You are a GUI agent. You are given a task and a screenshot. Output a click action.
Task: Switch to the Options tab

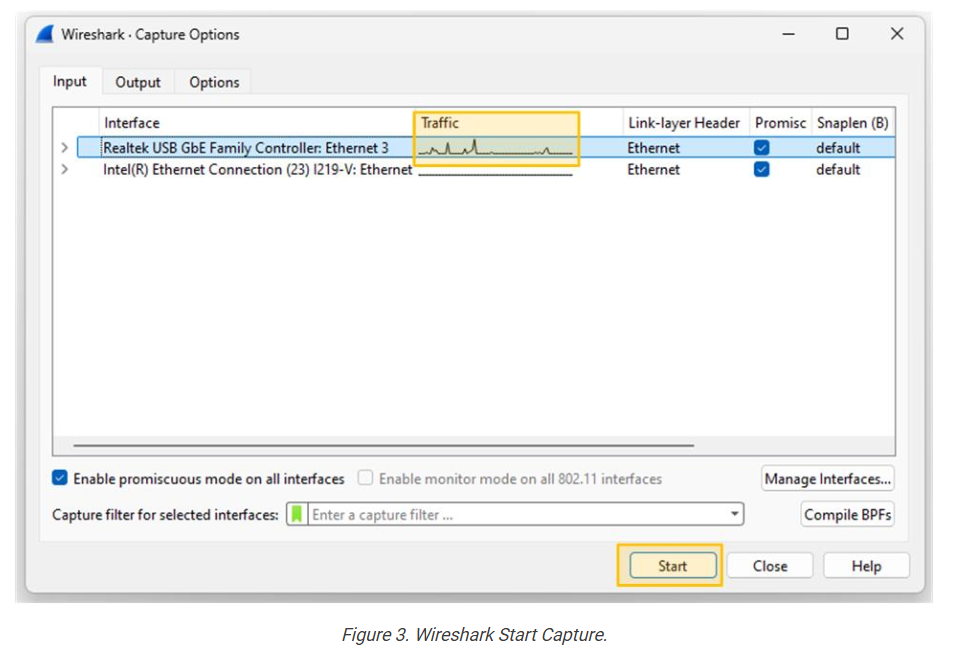(x=214, y=82)
